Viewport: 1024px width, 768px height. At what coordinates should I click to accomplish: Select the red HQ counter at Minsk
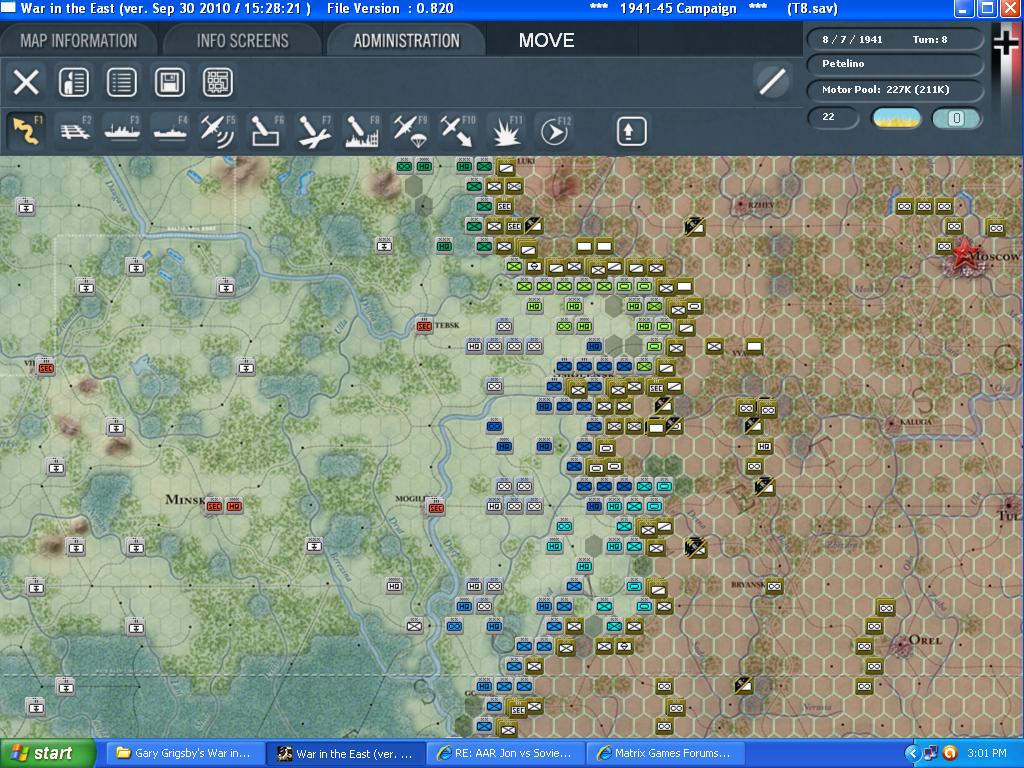pos(234,505)
